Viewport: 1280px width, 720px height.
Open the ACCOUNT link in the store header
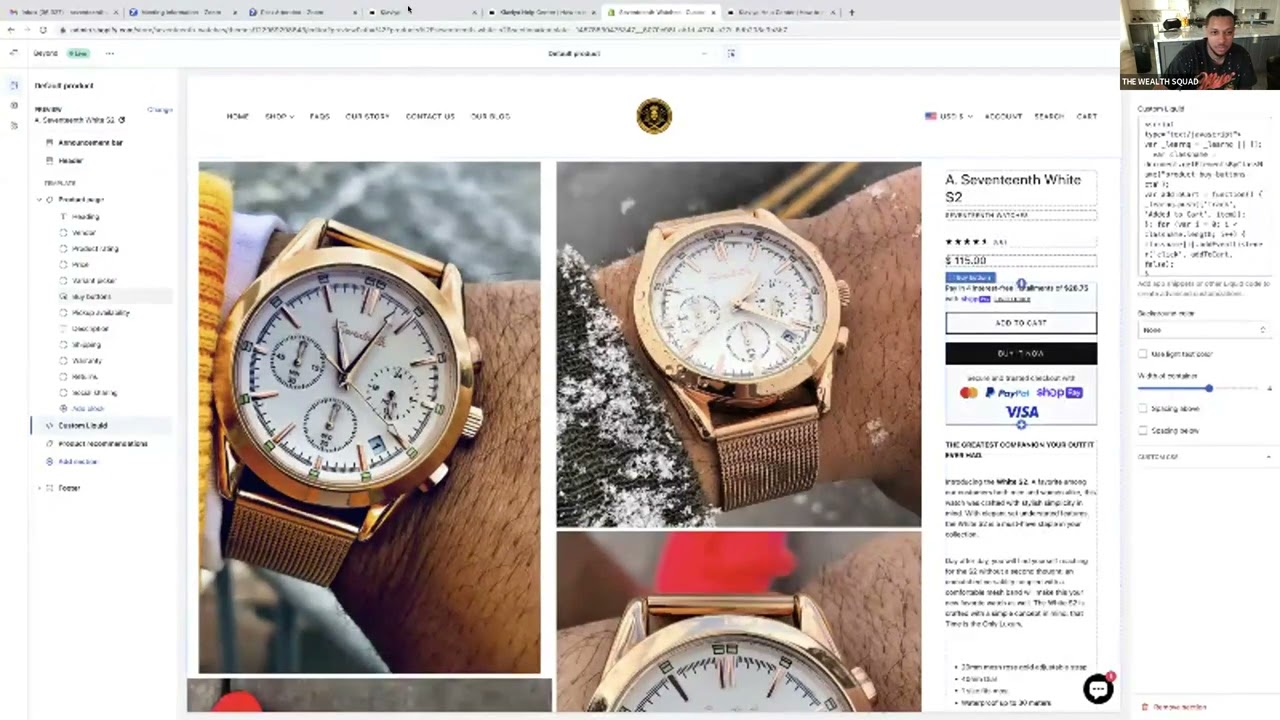(1003, 116)
